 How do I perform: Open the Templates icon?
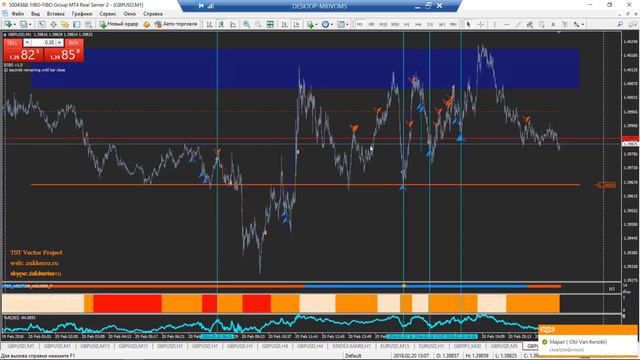pyautogui.click(x=341, y=24)
